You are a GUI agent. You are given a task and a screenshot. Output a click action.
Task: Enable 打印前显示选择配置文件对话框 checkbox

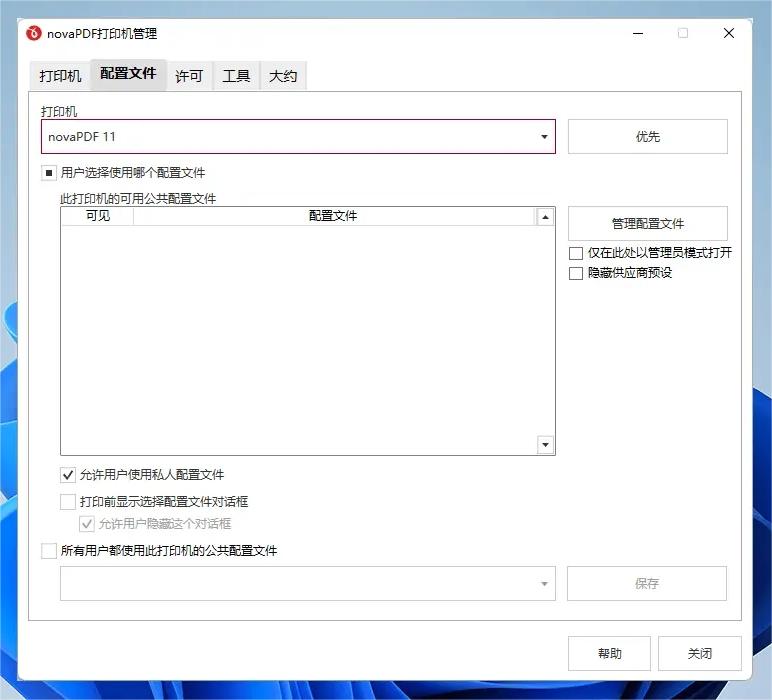pos(68,502)
